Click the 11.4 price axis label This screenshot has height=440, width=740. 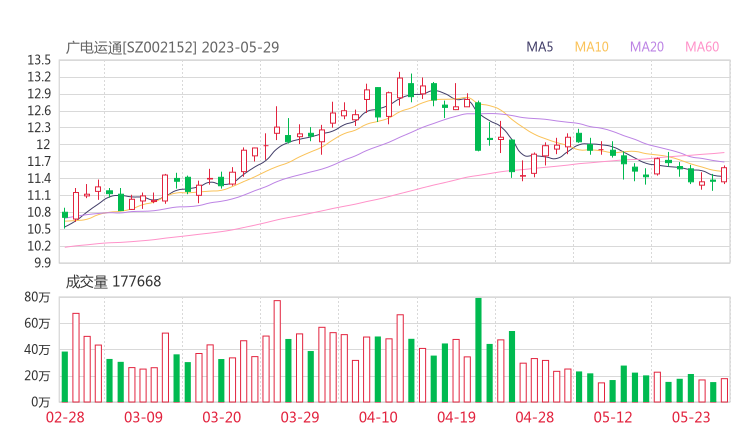pyautogui.click(x=39, y=178)
